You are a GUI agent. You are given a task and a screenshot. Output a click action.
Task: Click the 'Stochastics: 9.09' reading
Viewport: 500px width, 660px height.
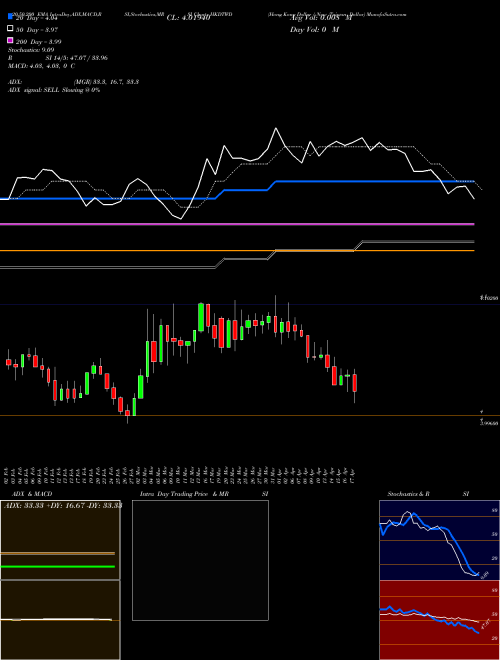(x=31, y=50)
